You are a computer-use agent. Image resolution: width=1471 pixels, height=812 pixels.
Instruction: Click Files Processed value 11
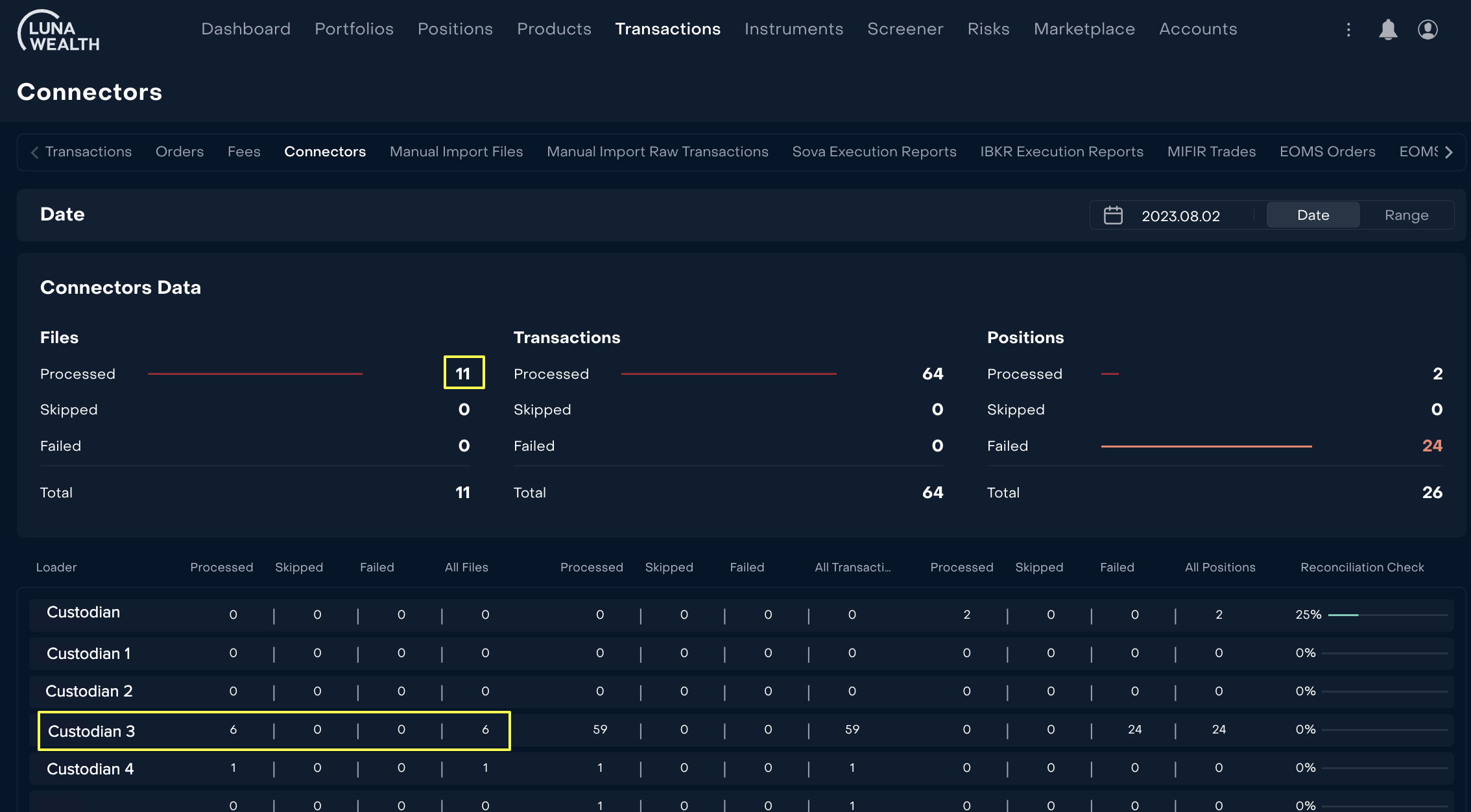click(x=463, y=374)
